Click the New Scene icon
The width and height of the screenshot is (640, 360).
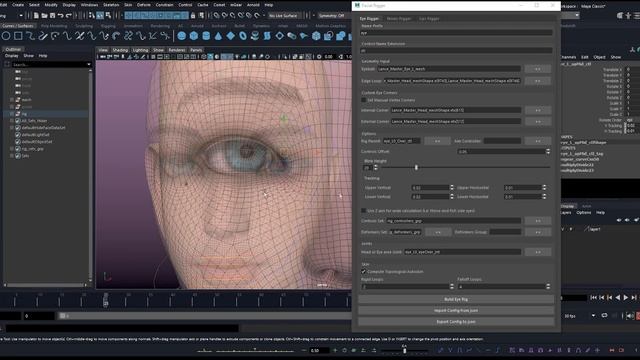click(x=36, y=16)
